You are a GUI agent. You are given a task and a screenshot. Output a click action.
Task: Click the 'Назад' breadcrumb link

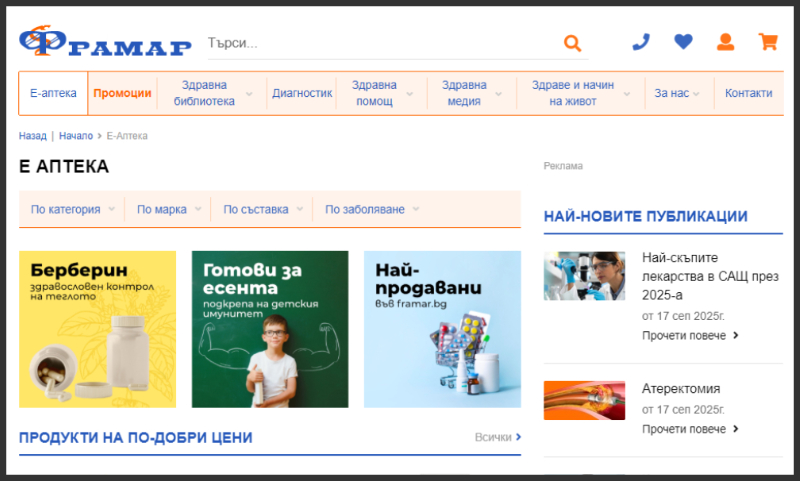tap(32, 136)
